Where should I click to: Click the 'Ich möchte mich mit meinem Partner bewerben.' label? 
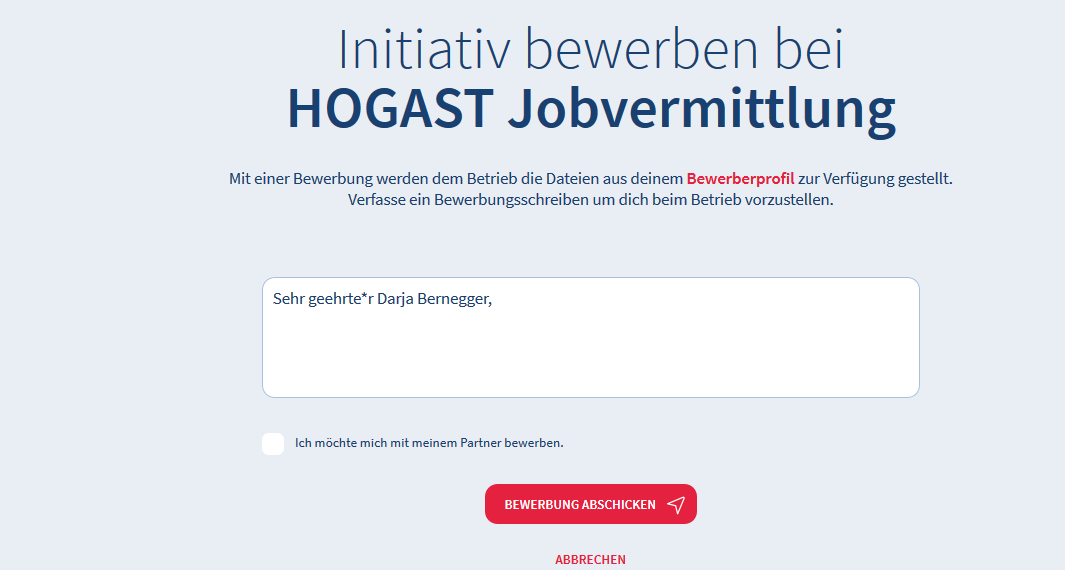pyautogui.click(x=429, y=443)
